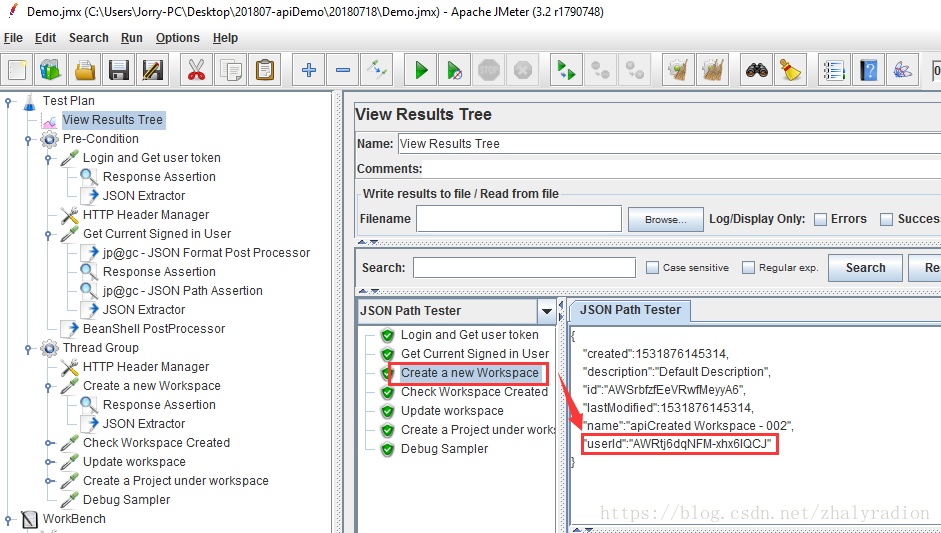
Task: Click the Stop test icon
Action: tap(489, 70)
